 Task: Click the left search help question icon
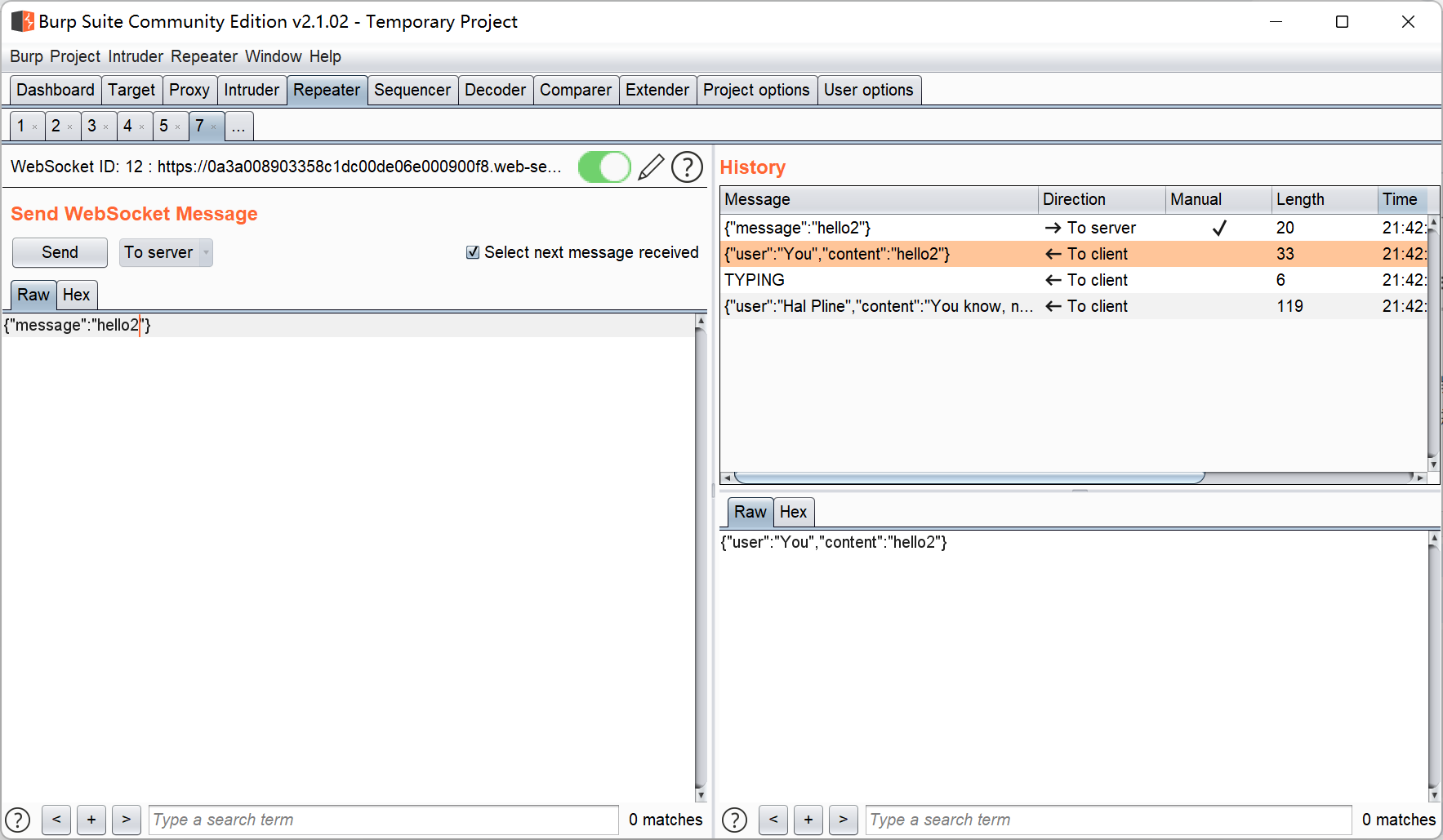18,820
